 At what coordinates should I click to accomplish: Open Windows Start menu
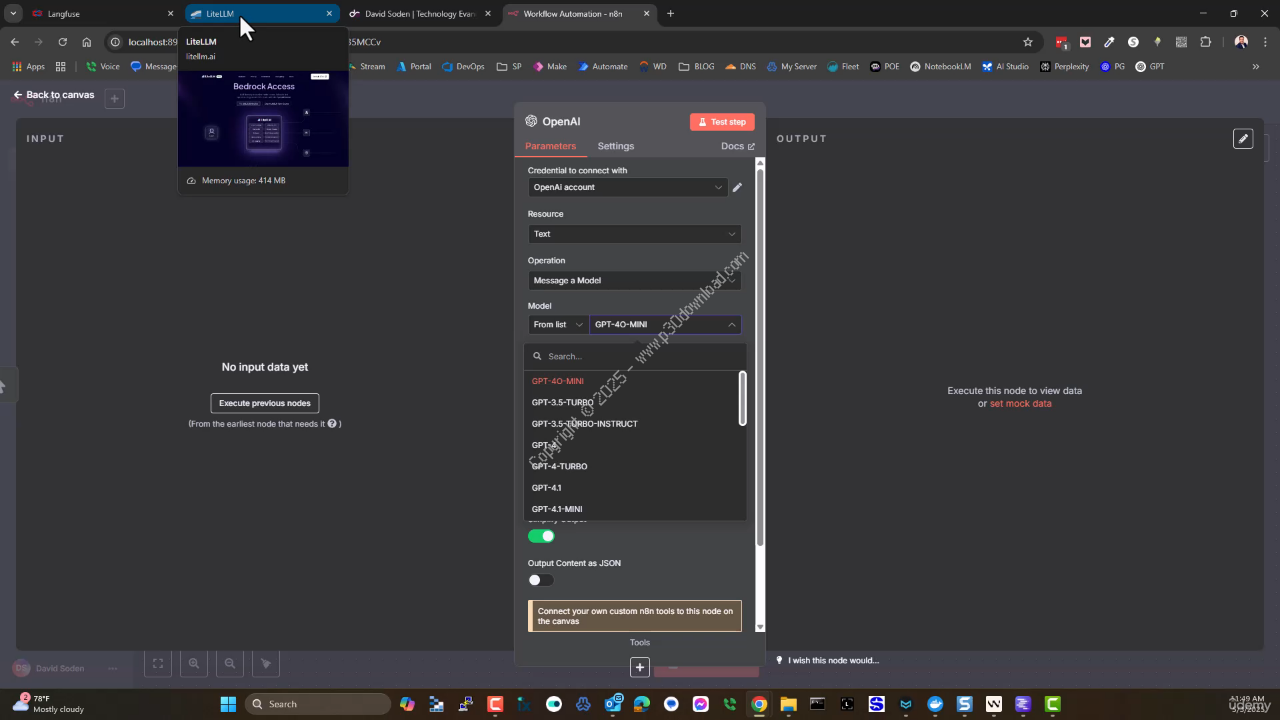(x=228, y=704)
